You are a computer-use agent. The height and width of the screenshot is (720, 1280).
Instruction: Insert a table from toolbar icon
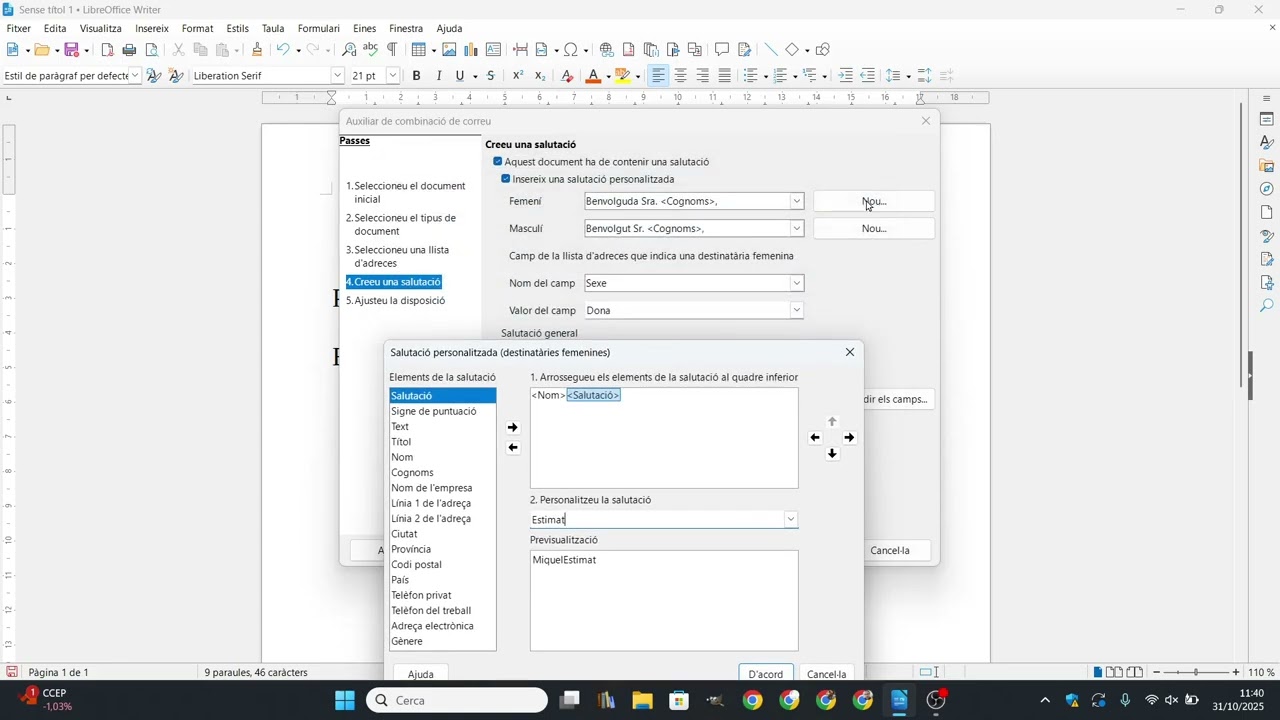tap(418, 50)
